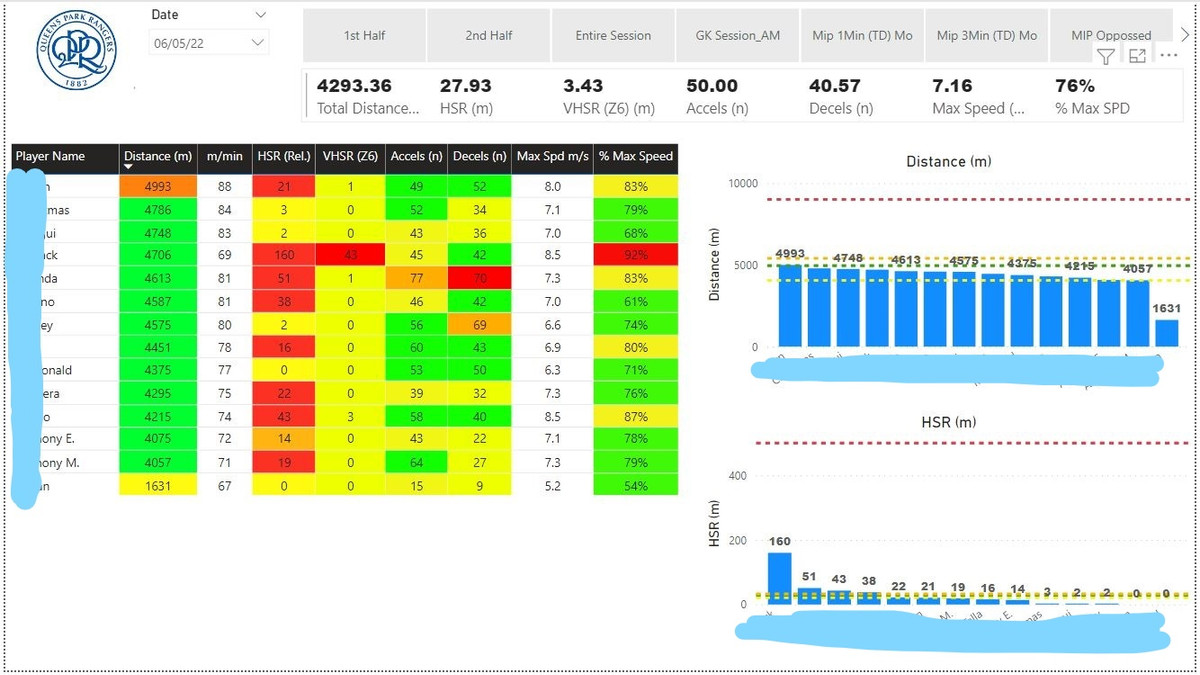1200x675 pixels.
Task: Select the 1st Half tab
Action: (364, 35)
